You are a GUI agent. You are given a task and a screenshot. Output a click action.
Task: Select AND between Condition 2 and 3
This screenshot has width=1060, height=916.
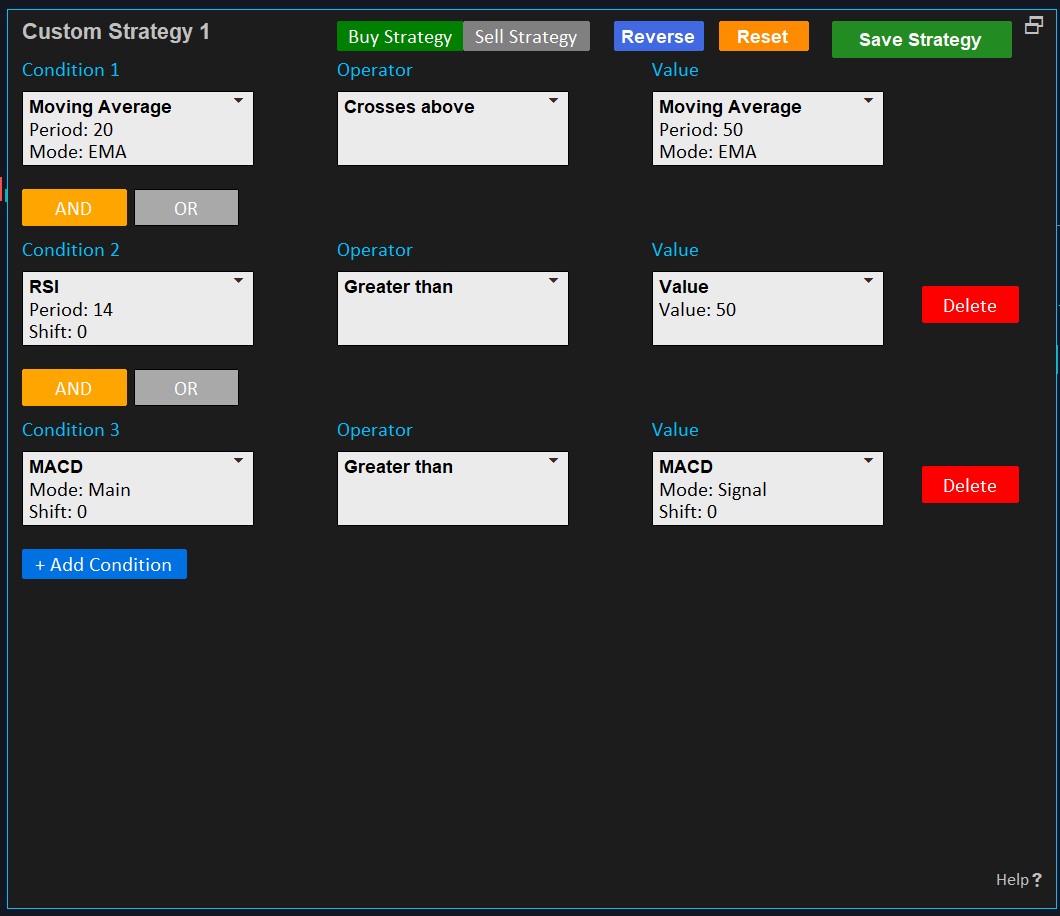pos(74,387)
